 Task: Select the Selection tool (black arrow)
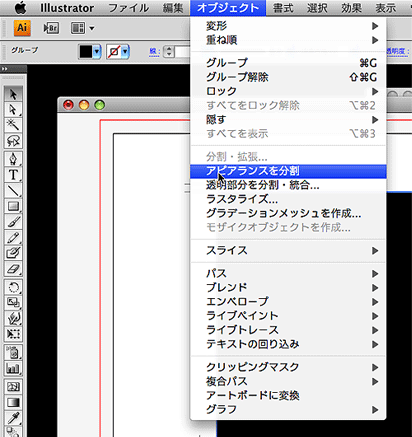click(x=13, y=94)
